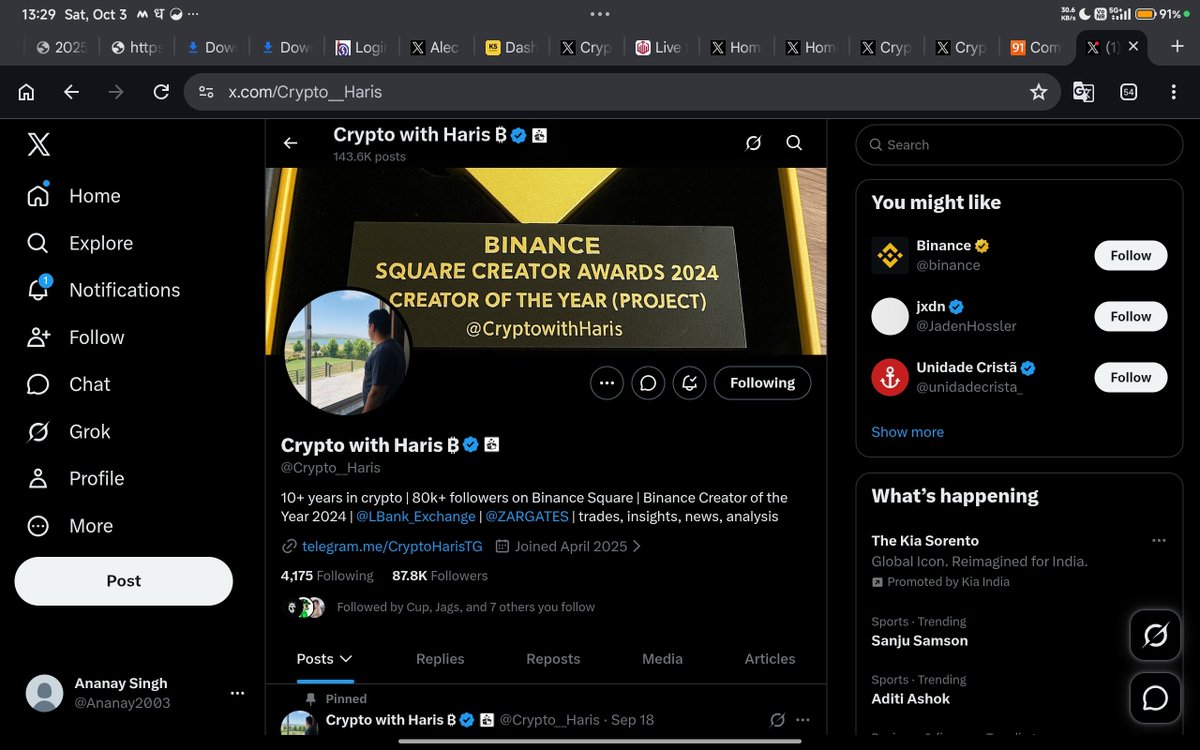Open Binance avatar in suggestions
1200x750 pixels.
[890, 255]
